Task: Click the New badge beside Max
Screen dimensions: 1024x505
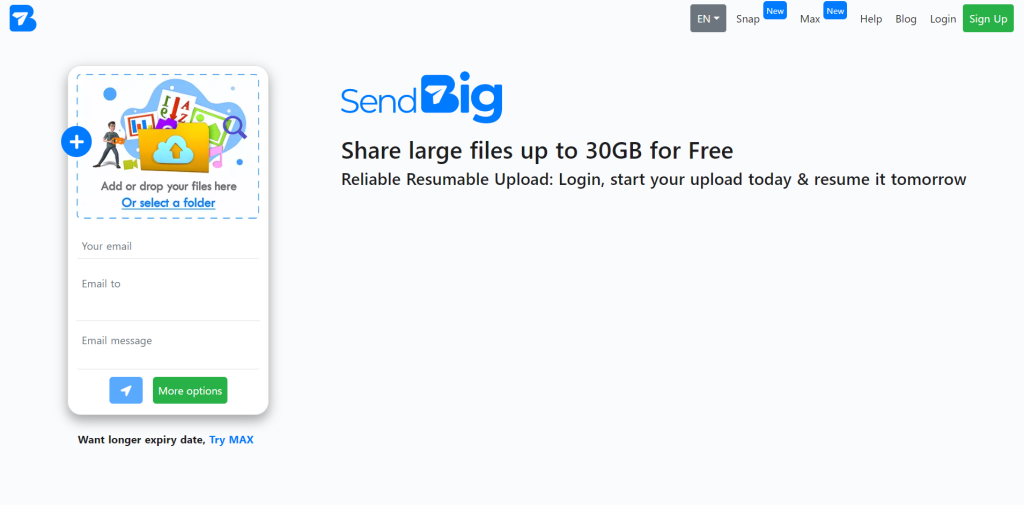Action: click(x=835, y=10)
